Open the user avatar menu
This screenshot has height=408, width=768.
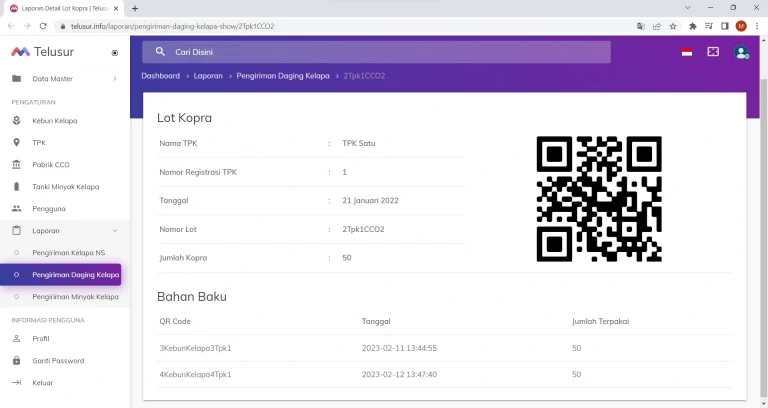tap(741, 52)
